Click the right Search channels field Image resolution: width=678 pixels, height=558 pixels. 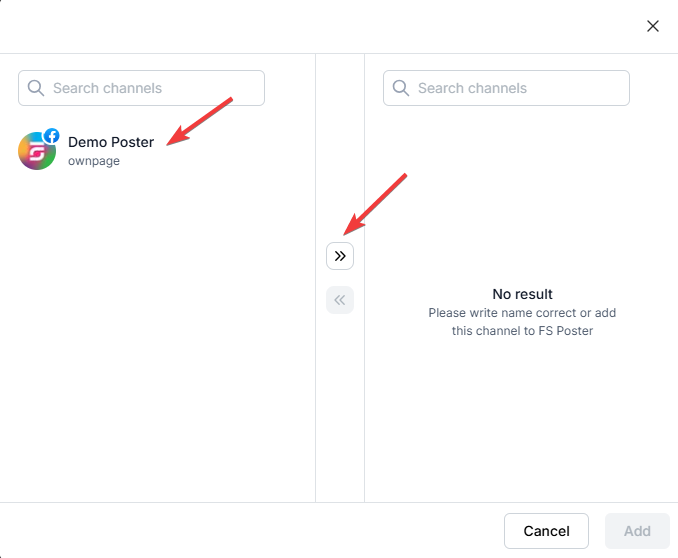(506, 88)
